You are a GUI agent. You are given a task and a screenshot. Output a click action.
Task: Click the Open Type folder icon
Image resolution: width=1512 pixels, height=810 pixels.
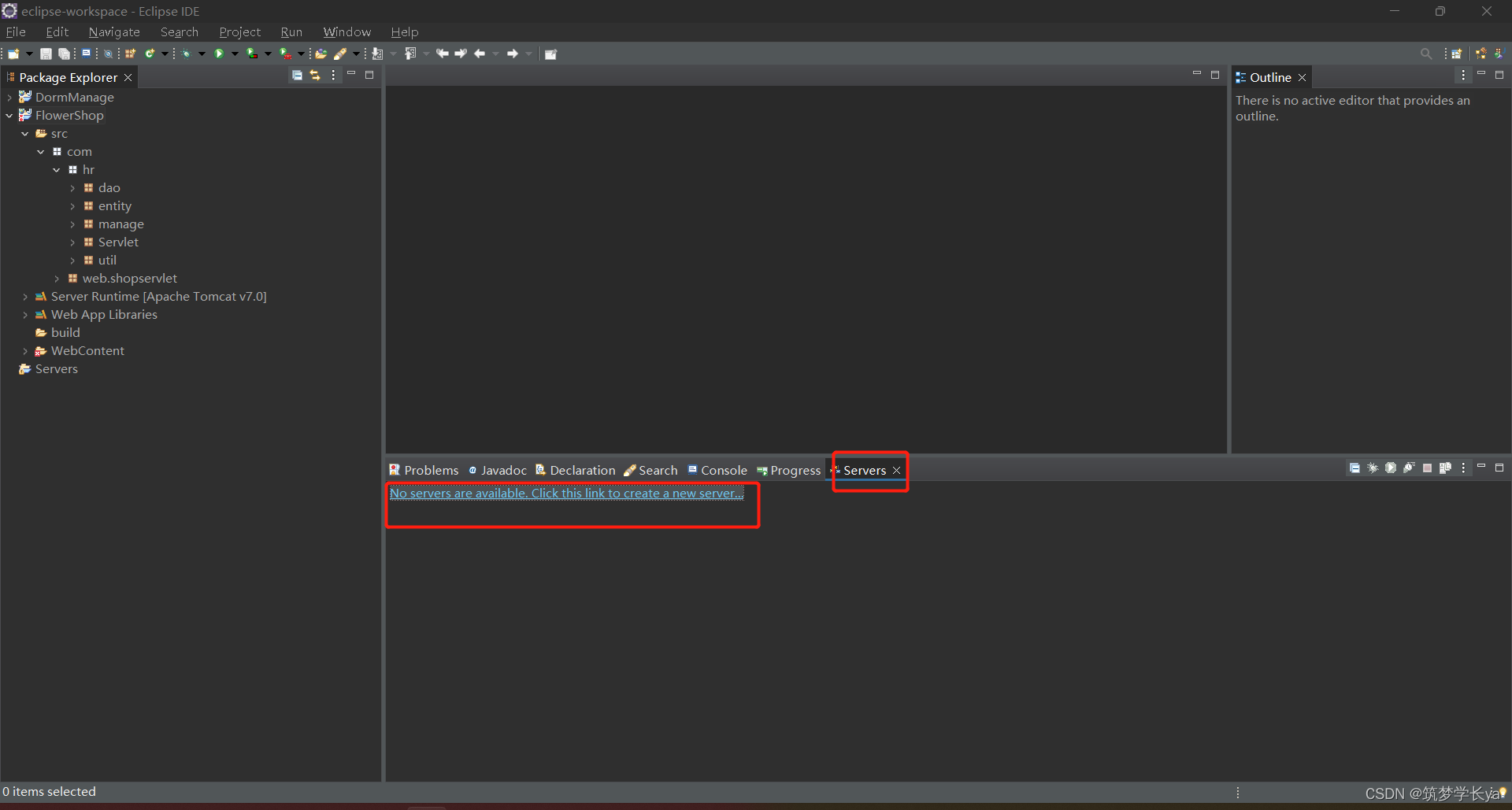321,54
